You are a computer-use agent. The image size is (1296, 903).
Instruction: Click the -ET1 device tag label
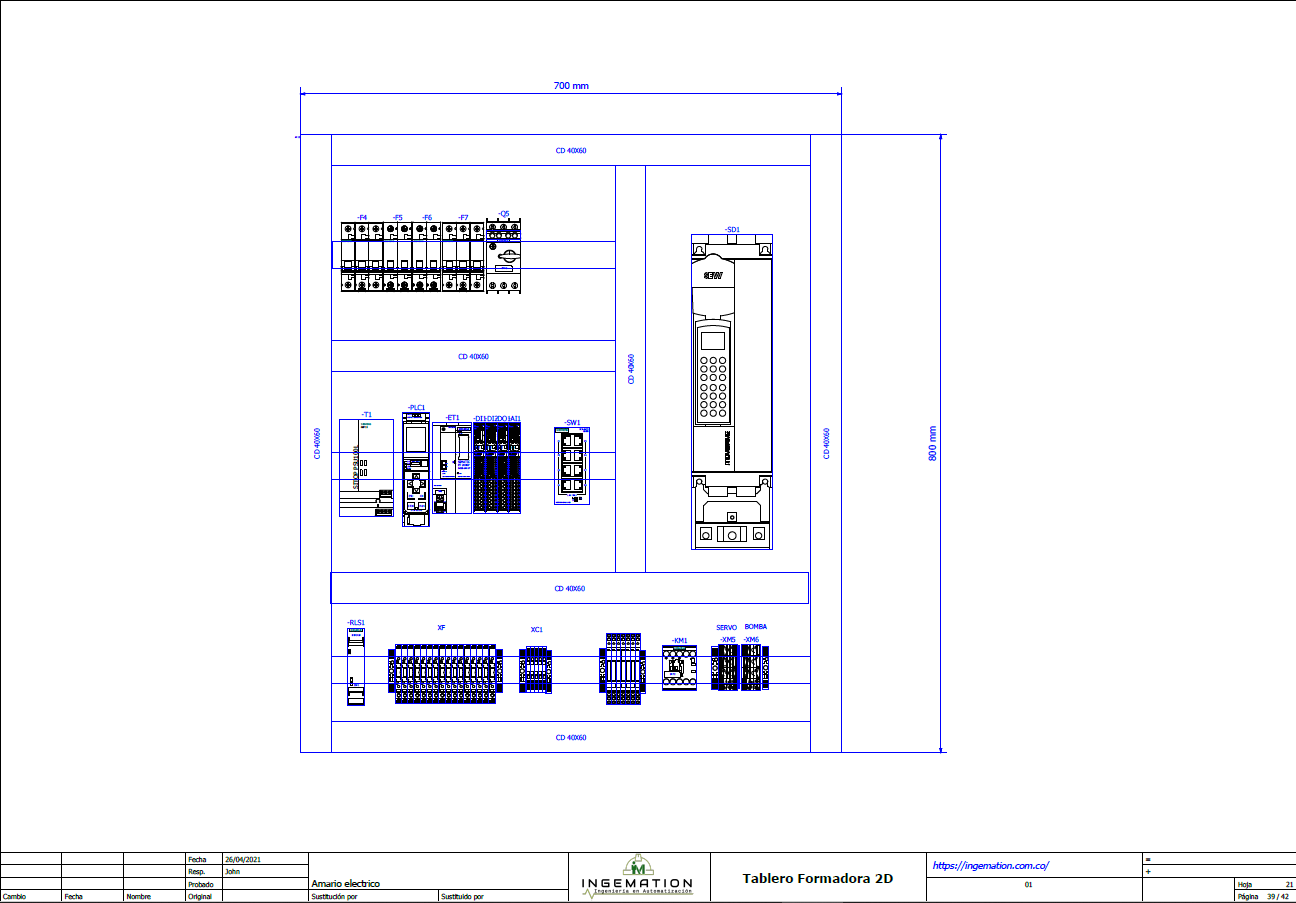(x=452, y=418)
